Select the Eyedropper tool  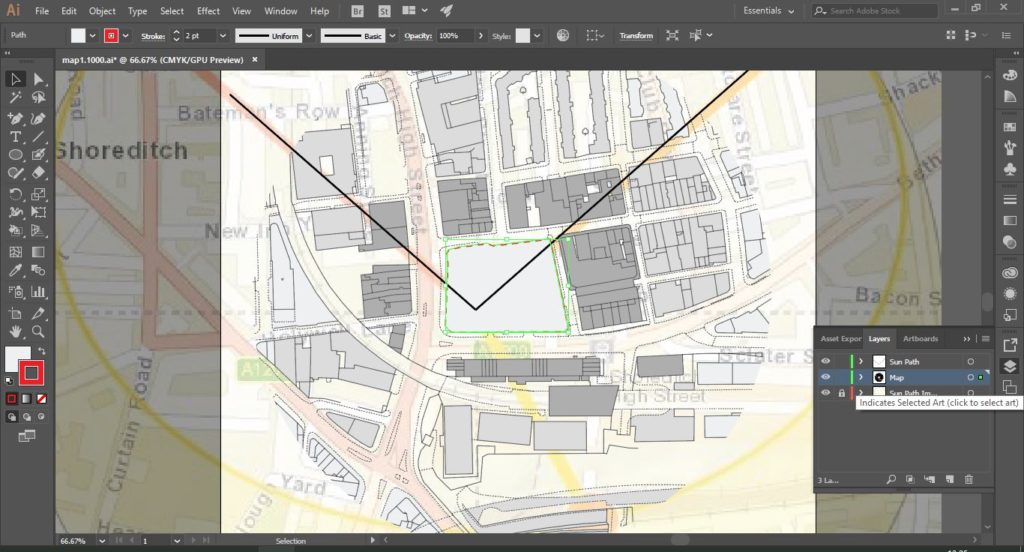click(15, 270)
